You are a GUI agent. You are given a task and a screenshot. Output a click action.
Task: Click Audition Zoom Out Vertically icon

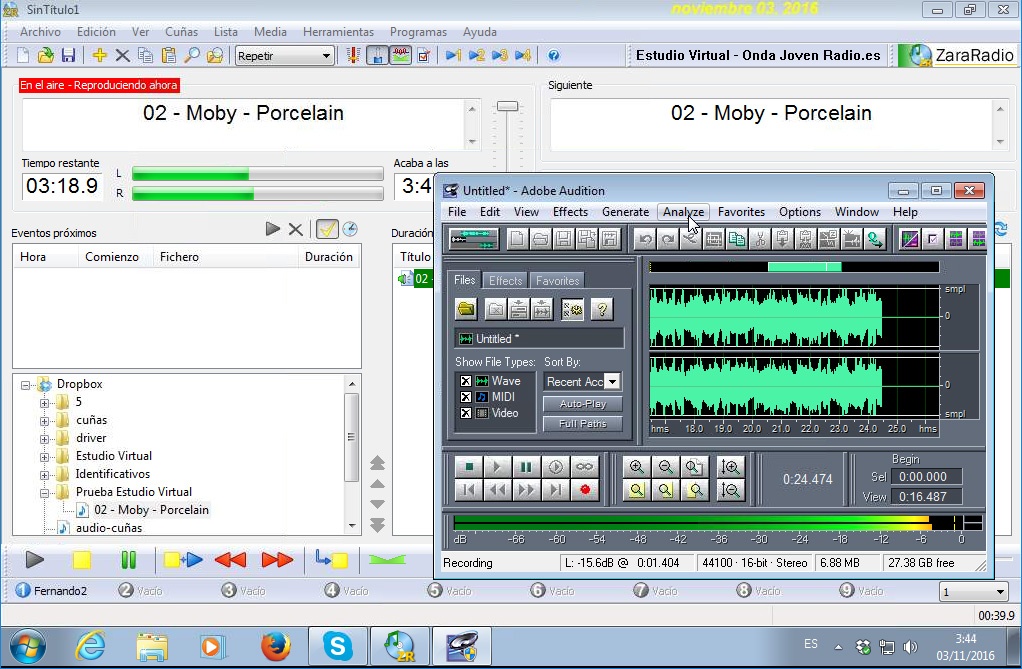(730, 490)
